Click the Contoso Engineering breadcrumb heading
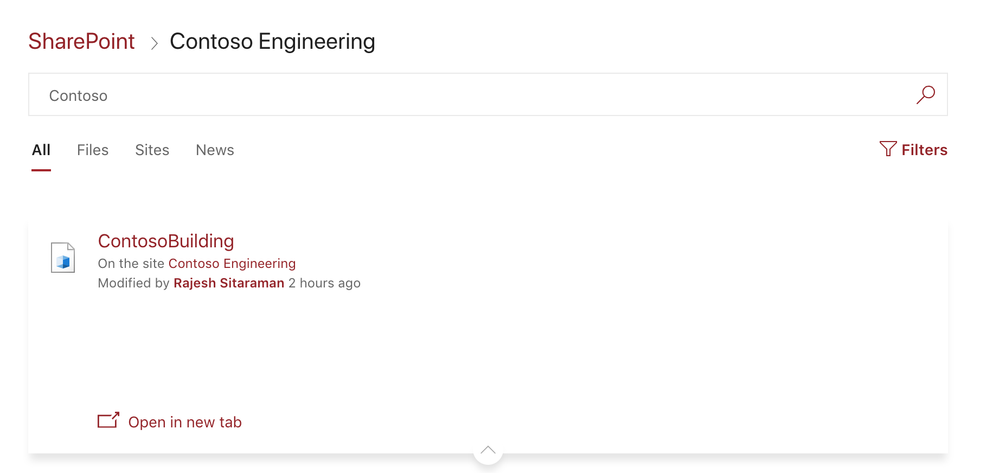This screenshot has width=999, height=474. pyautogui.click(x=273, y=42)
